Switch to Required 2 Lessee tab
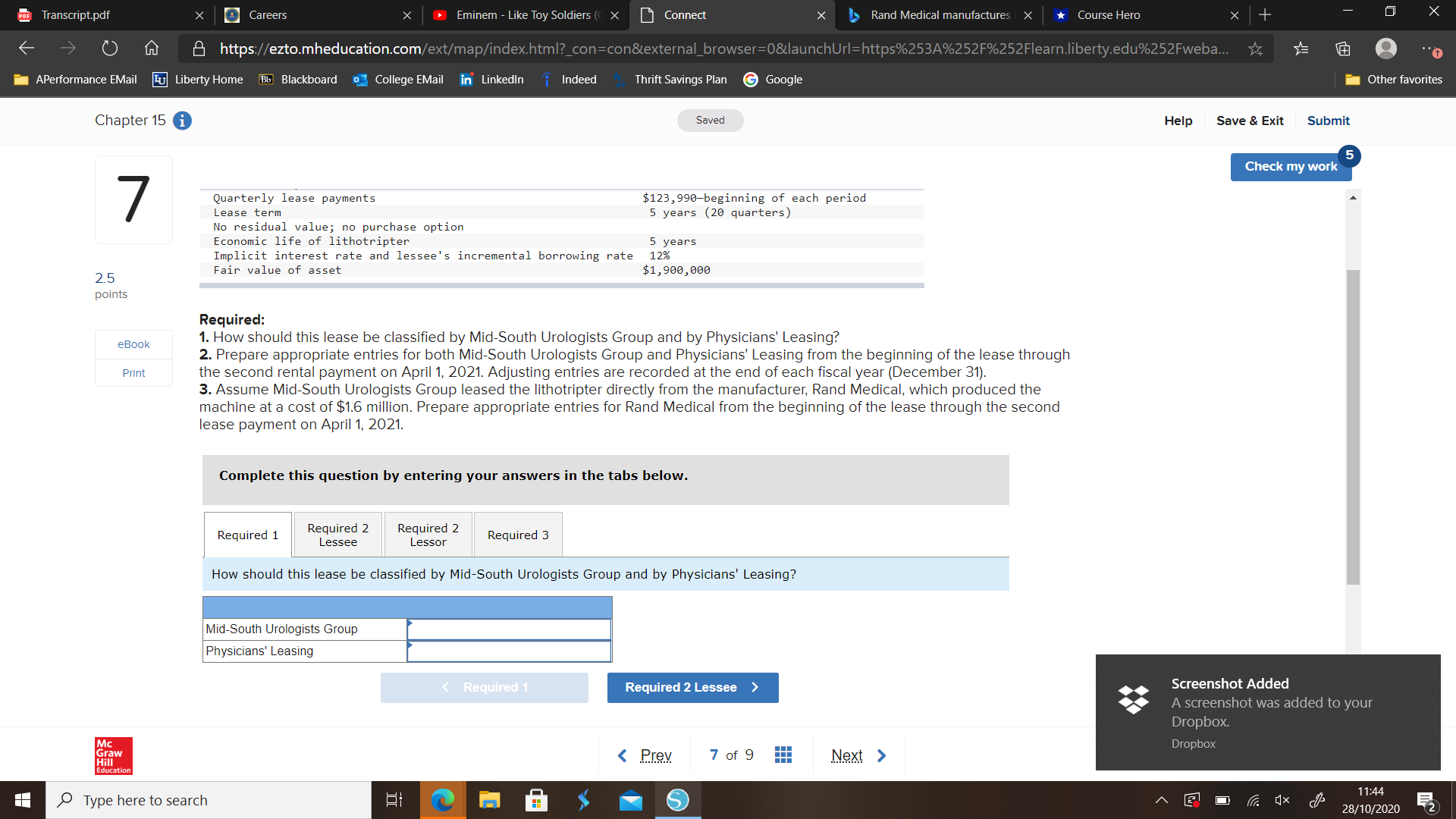 point(337,535)
